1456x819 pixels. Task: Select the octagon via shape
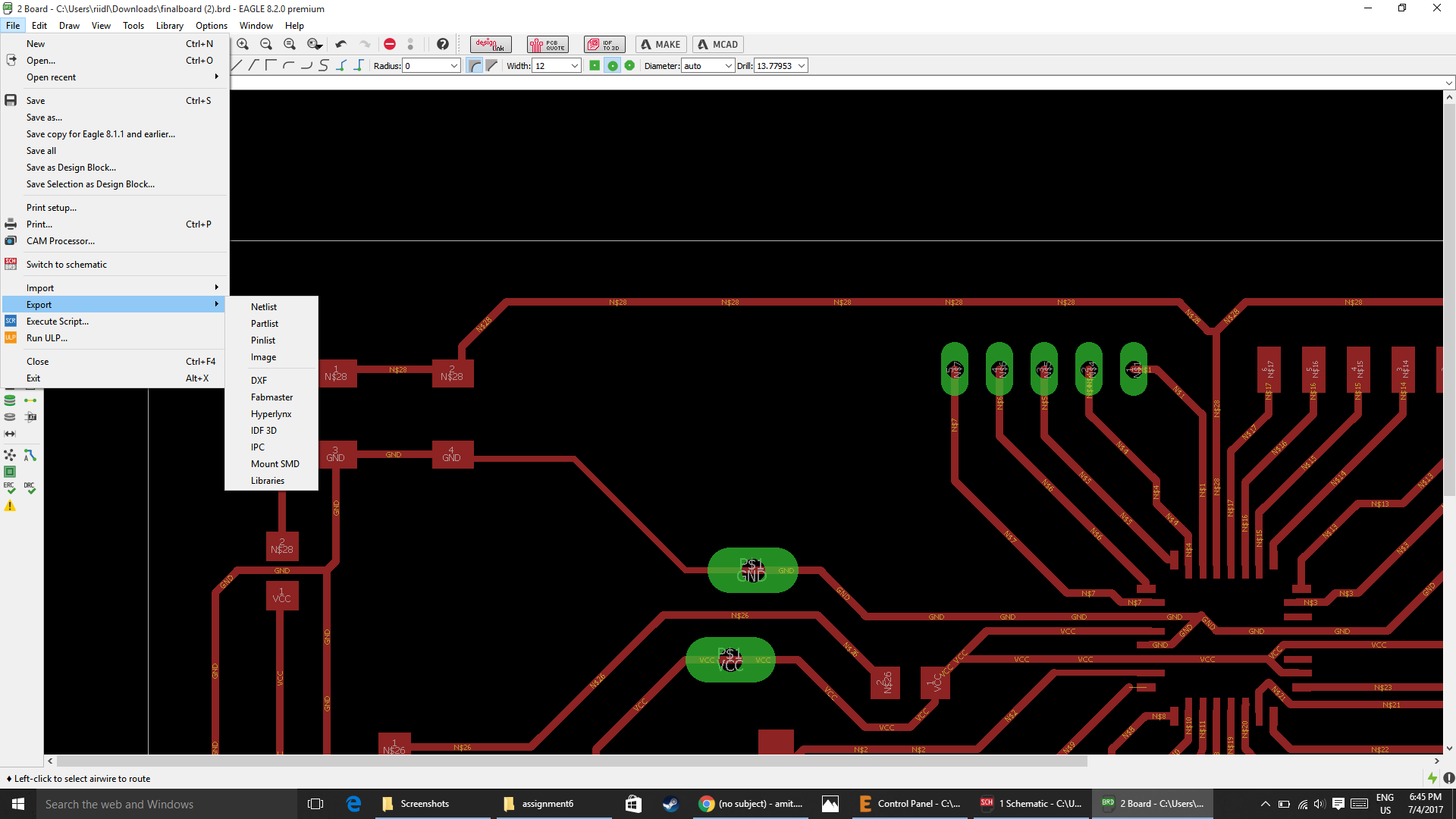[629, 65]
